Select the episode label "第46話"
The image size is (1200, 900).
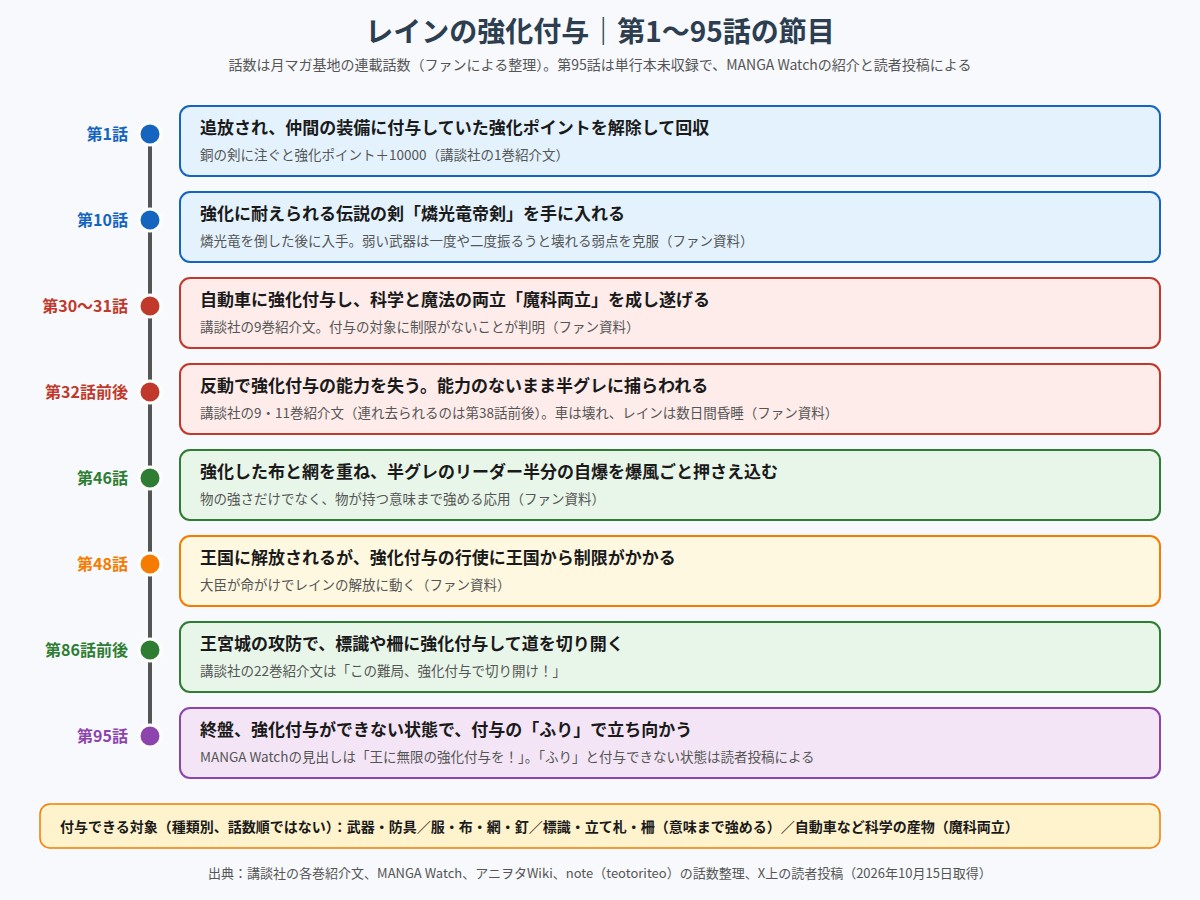click(x=103, y=478)
